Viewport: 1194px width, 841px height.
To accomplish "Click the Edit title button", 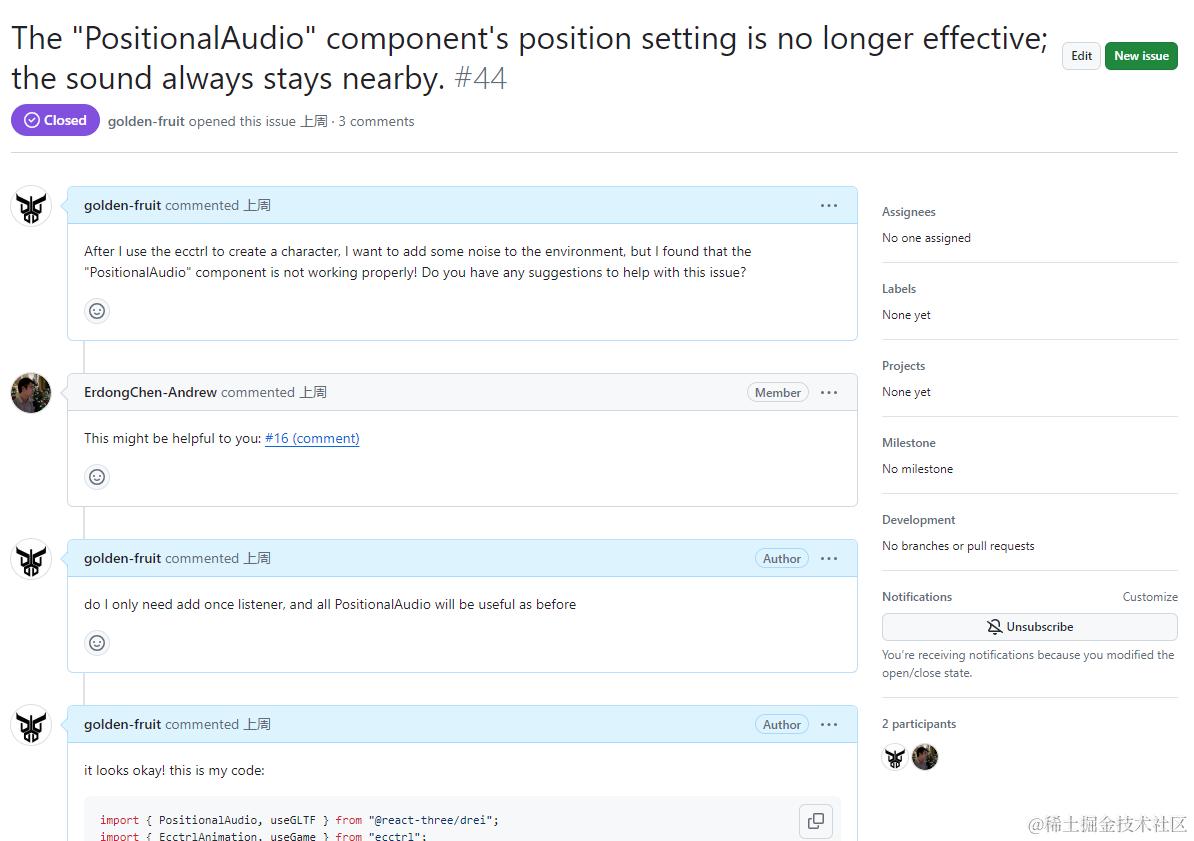I will point(1081,56).
